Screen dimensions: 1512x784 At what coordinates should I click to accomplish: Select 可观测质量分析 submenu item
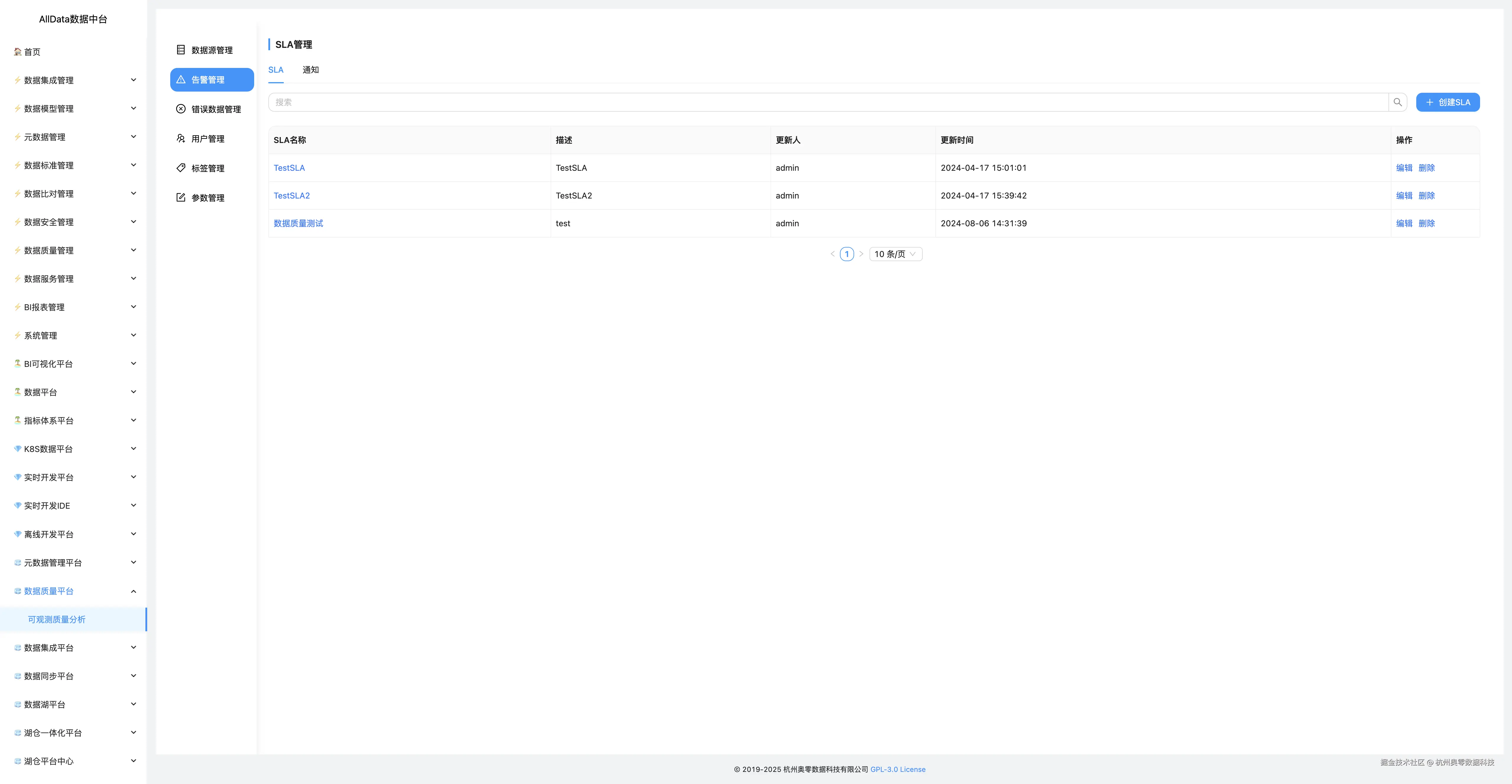[56, 620]
